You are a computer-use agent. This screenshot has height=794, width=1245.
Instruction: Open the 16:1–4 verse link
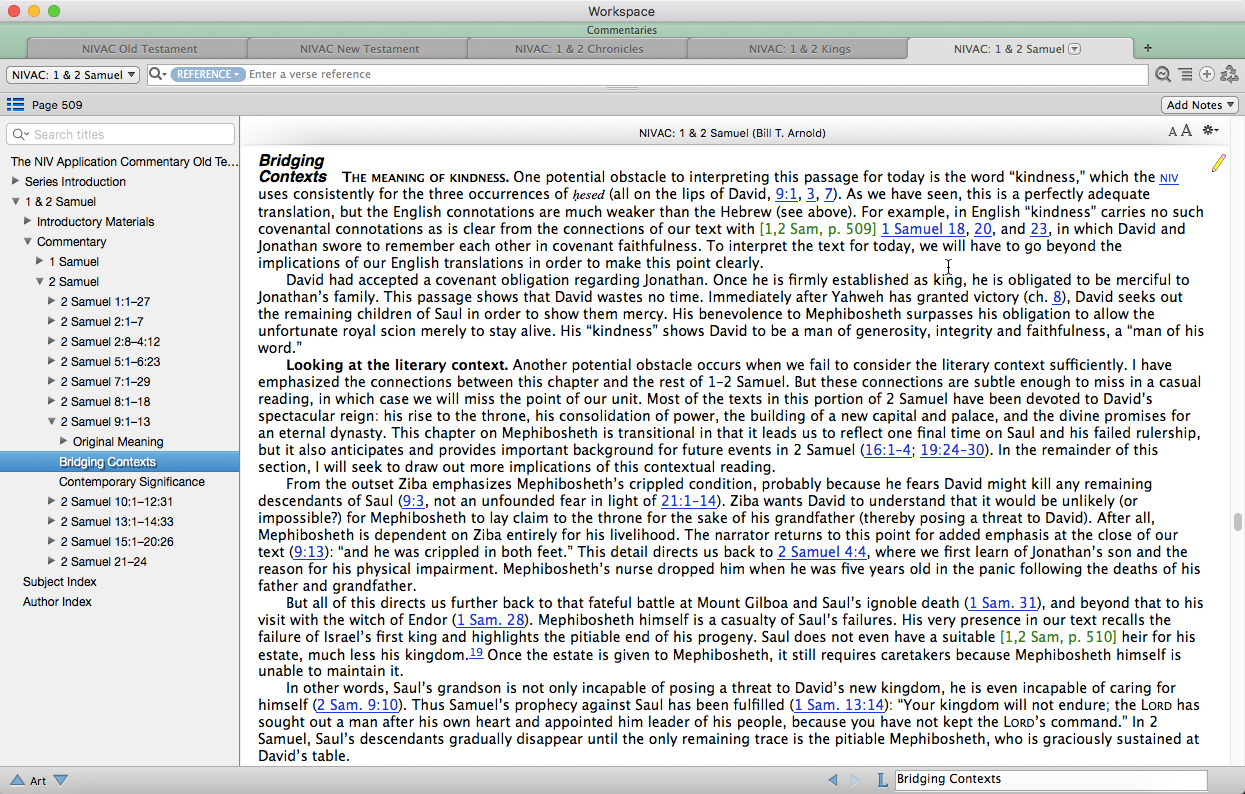[888, 450]
